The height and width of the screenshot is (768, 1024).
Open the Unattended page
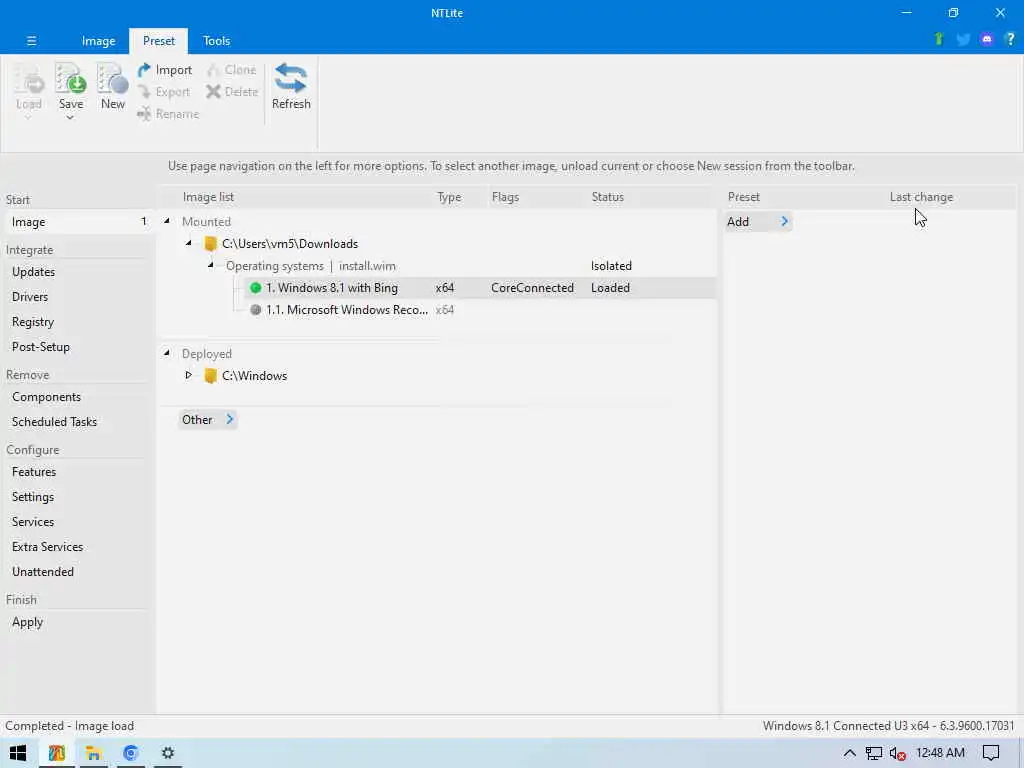[42, 571]
